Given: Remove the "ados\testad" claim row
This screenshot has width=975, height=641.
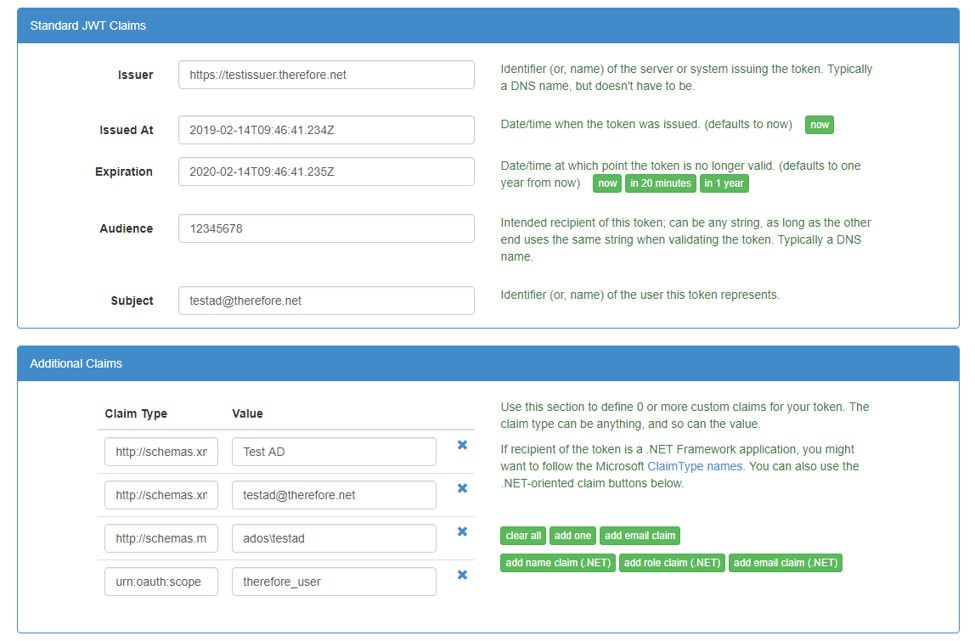Looking at the screenshot, I should (462, 531).
